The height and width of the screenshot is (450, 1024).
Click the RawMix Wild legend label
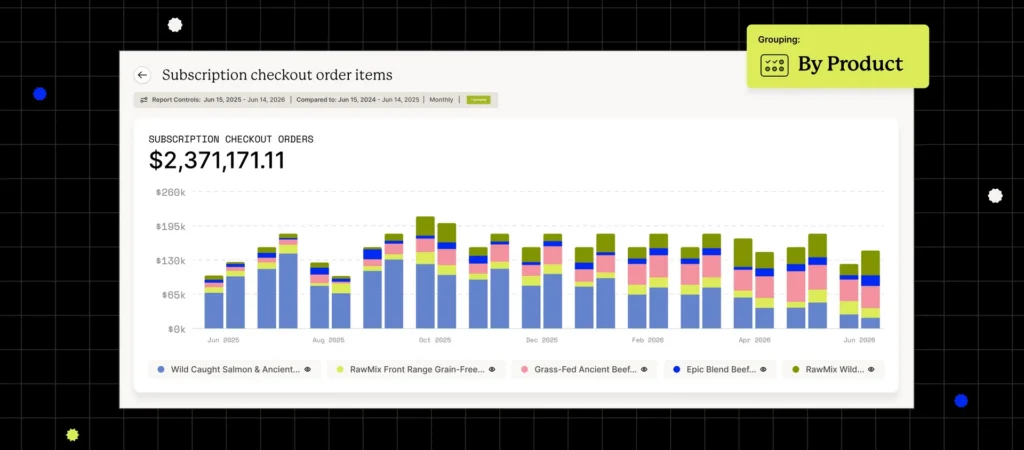(835, 370)
